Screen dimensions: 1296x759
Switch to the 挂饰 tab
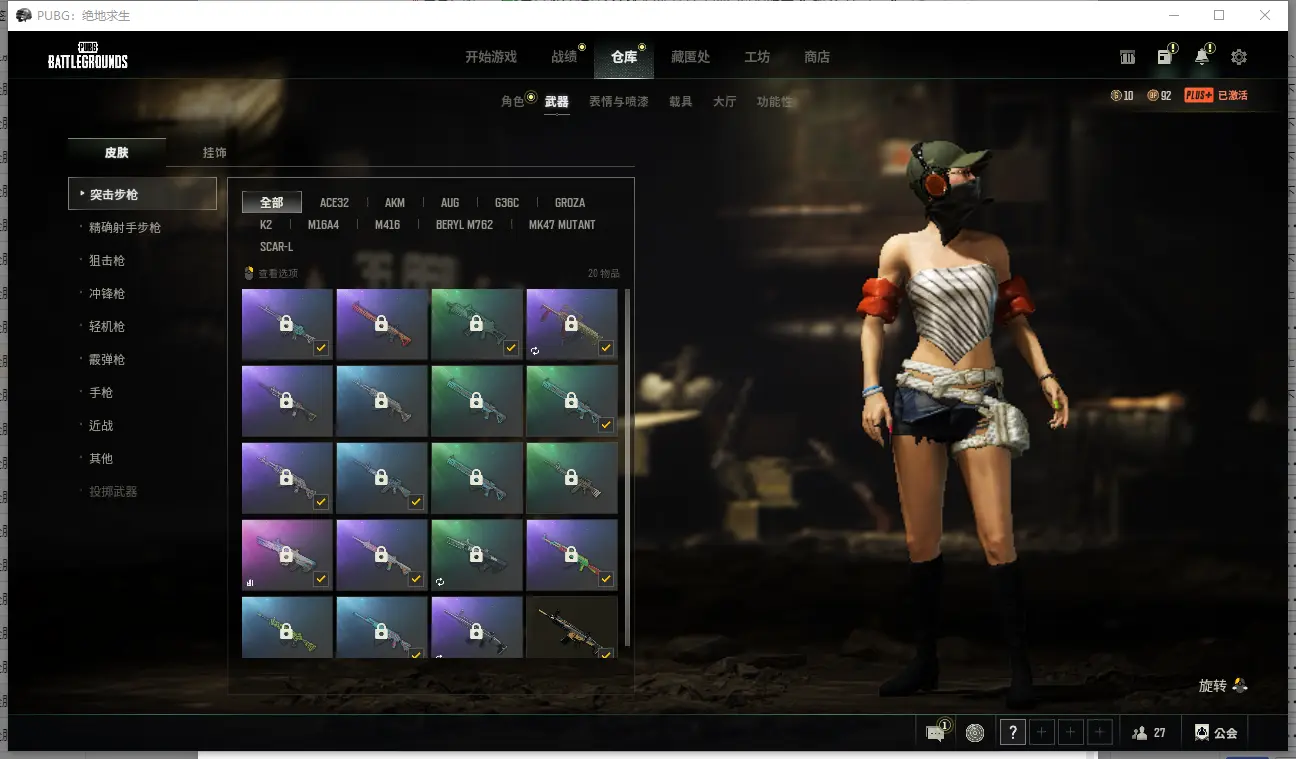point(214,153)
